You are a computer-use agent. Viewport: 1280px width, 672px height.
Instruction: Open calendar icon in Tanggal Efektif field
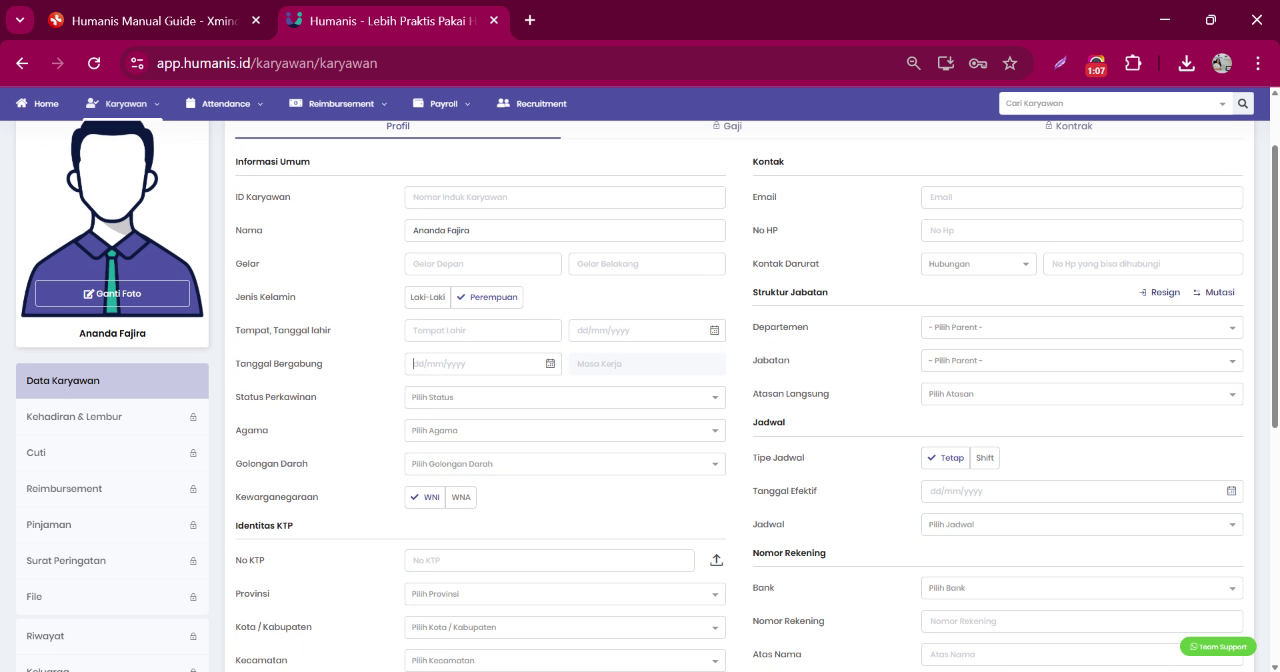point(1231,491)
